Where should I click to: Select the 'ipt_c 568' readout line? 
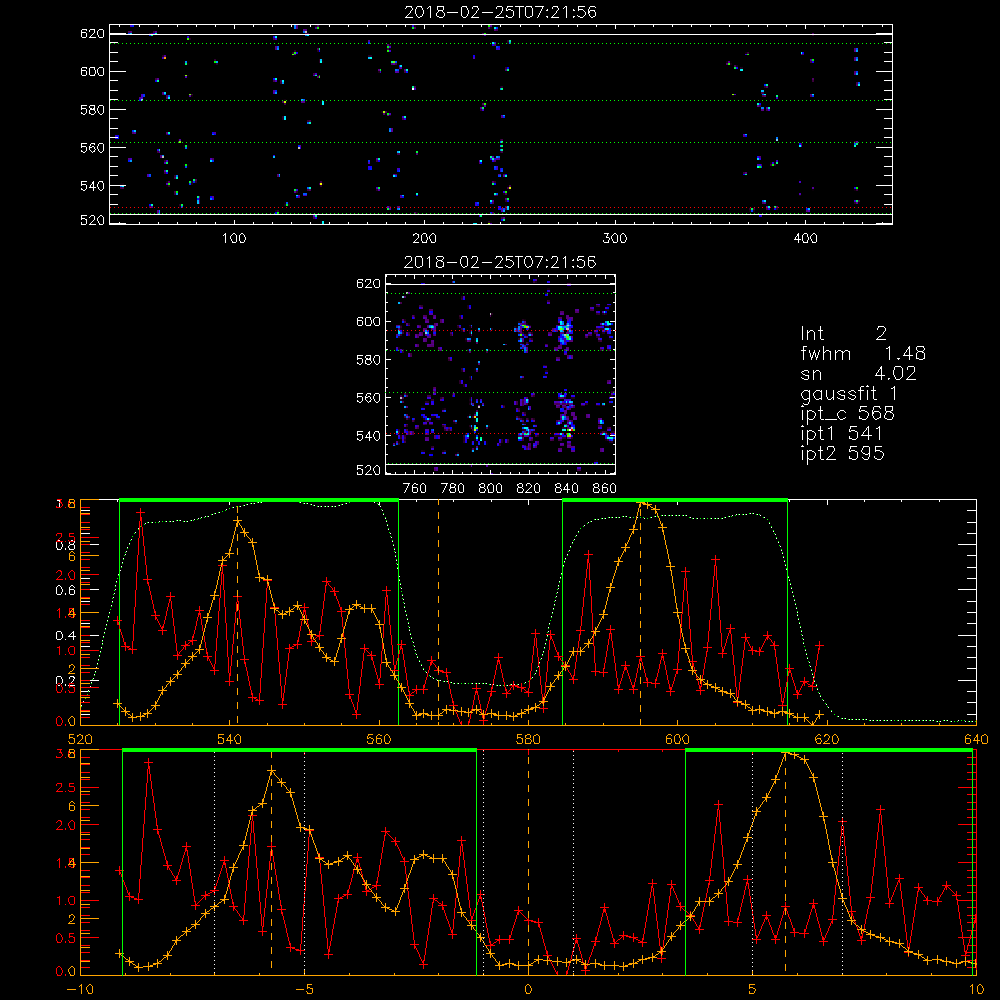click(x=848, y=414)
